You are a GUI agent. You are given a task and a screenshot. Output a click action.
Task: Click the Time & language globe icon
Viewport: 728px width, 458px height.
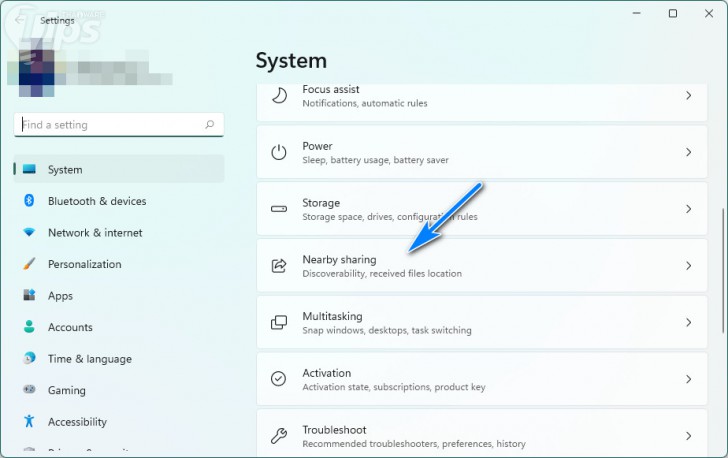29,358
